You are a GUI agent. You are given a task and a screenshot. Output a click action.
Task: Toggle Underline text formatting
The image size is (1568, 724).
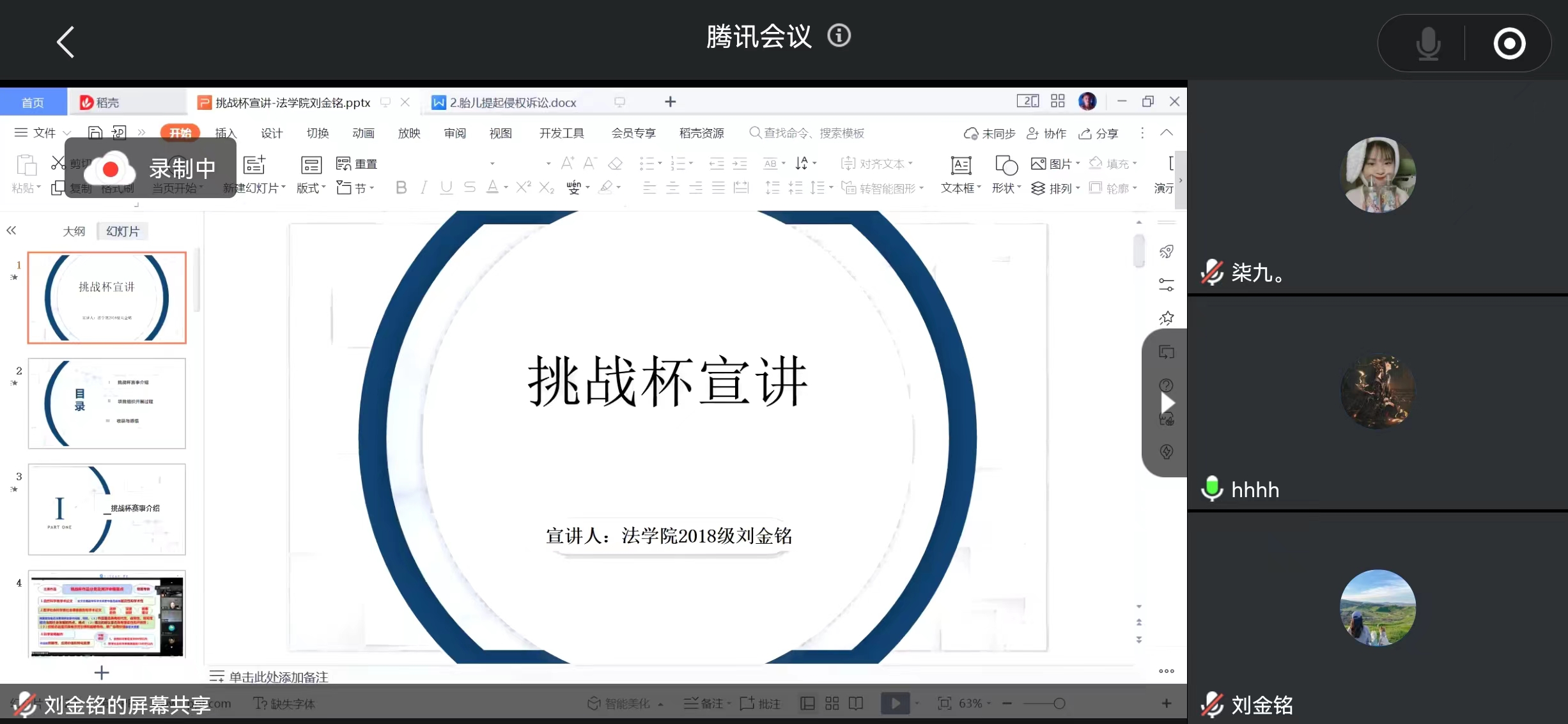tap(446, 187)
